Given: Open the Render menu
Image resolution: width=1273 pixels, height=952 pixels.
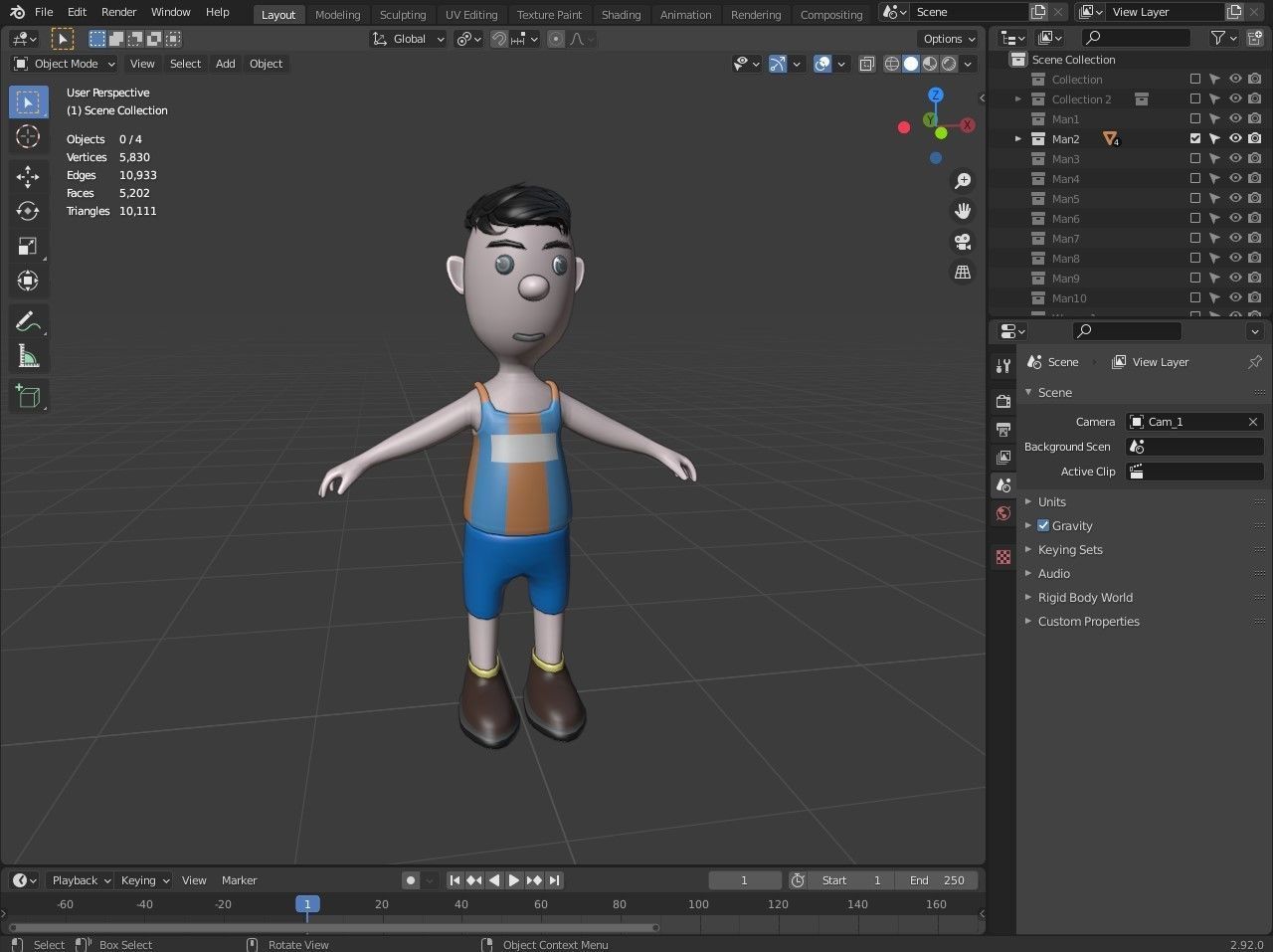Looking at the screenshot, I should (118, 12).
